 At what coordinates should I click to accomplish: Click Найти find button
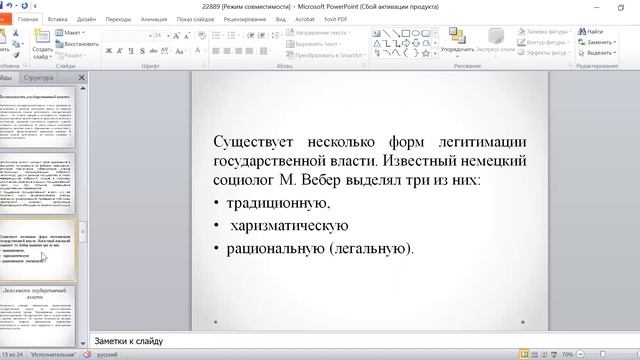point(591,31)
